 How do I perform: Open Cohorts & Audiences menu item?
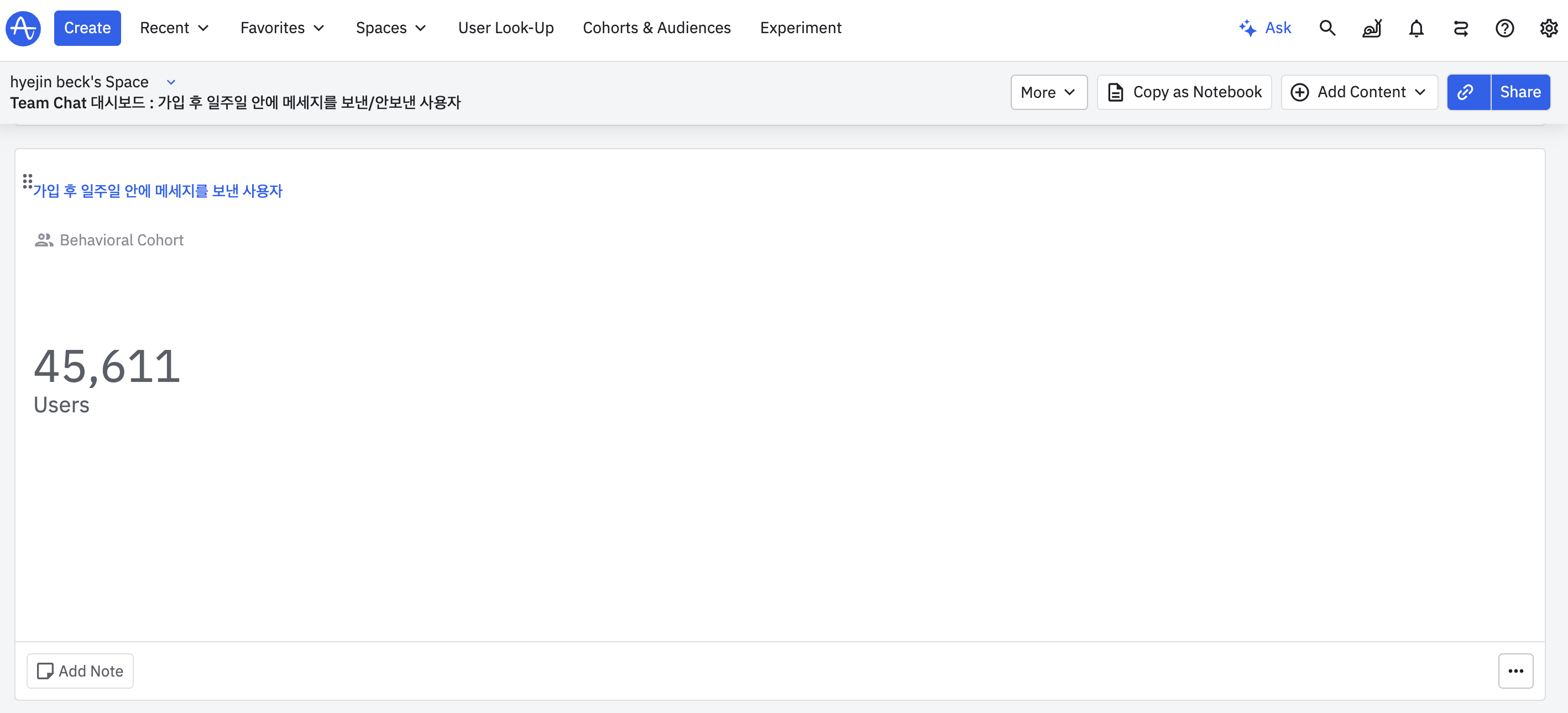(656, 28)
